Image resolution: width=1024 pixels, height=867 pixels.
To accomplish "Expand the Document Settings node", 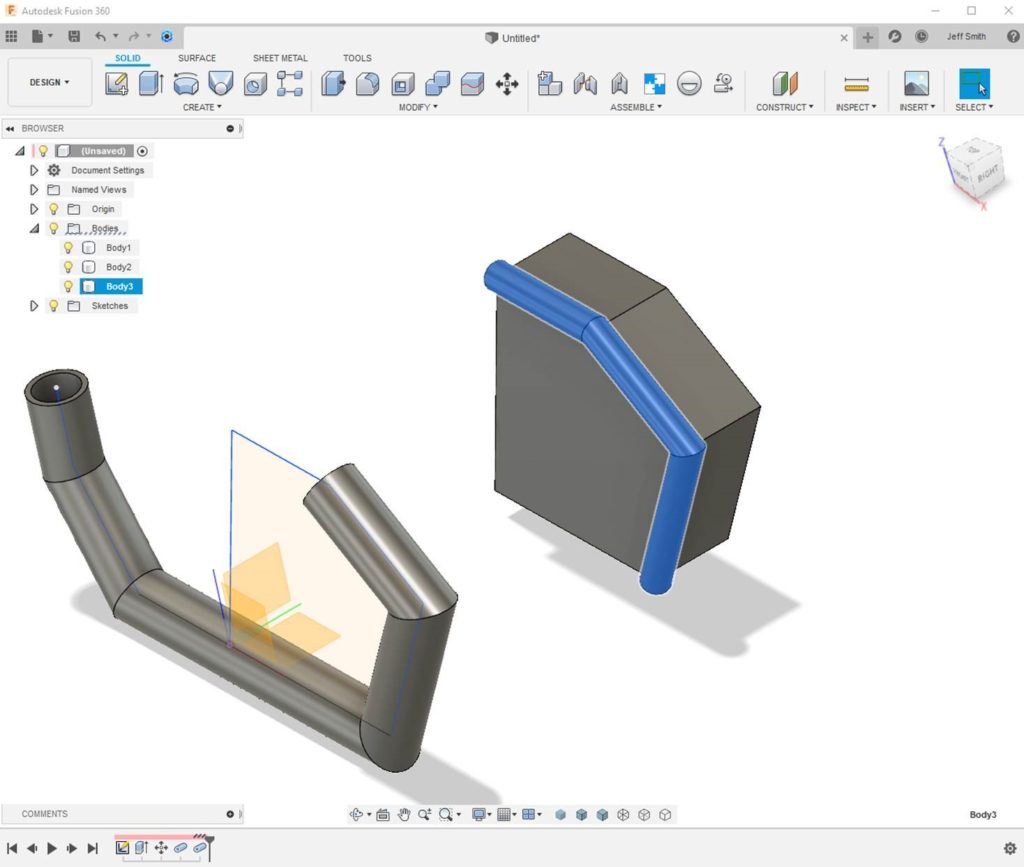I will pos(34,171).
